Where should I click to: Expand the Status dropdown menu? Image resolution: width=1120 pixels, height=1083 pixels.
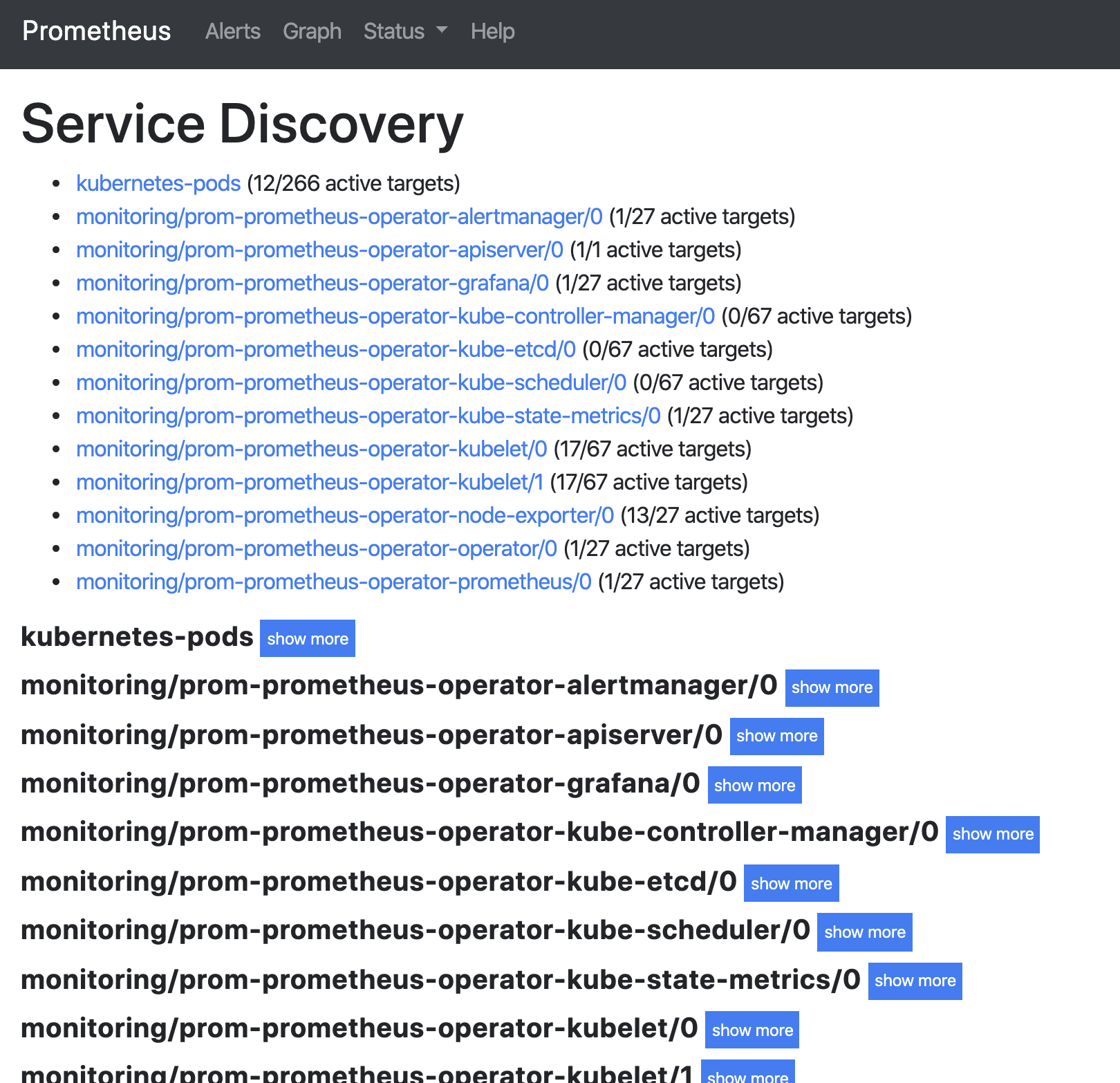coord(406,31)
